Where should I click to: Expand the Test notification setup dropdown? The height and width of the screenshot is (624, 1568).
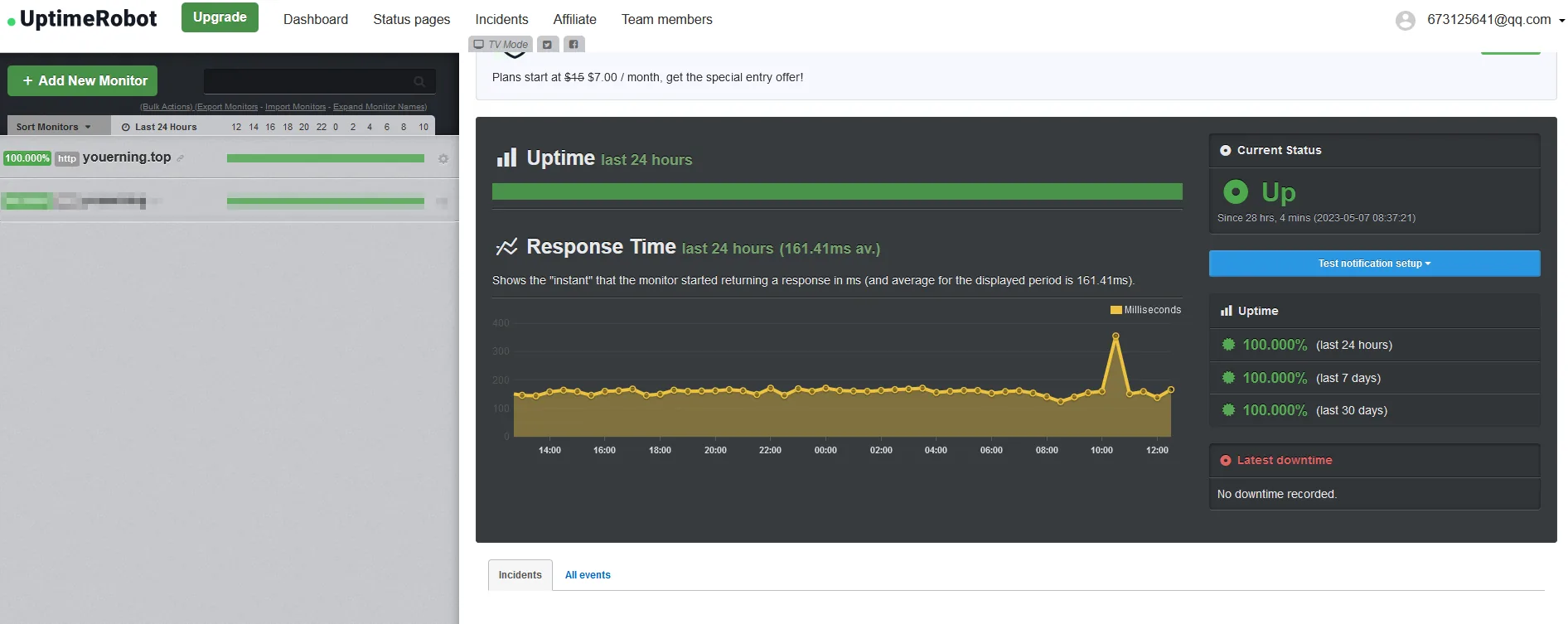(1374, 264)
